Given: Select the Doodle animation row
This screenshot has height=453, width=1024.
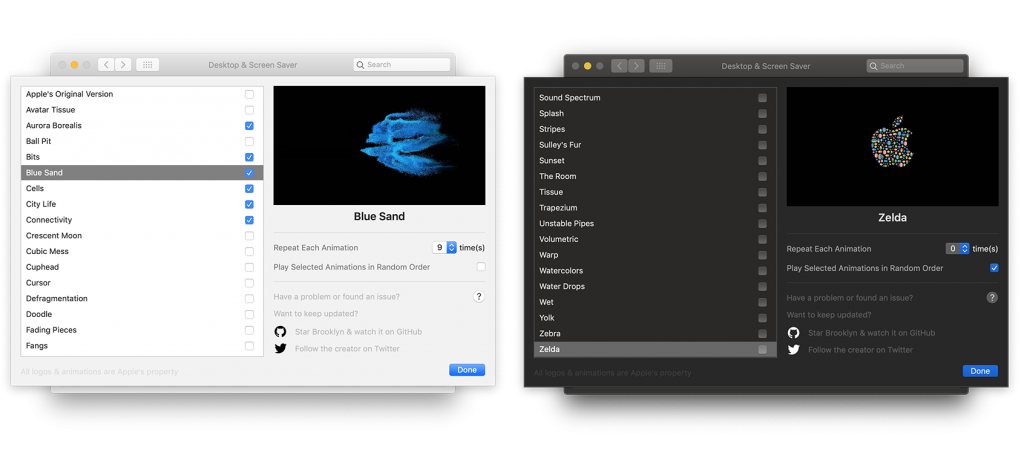Looking at the screenshot, I should coord(142,314).
